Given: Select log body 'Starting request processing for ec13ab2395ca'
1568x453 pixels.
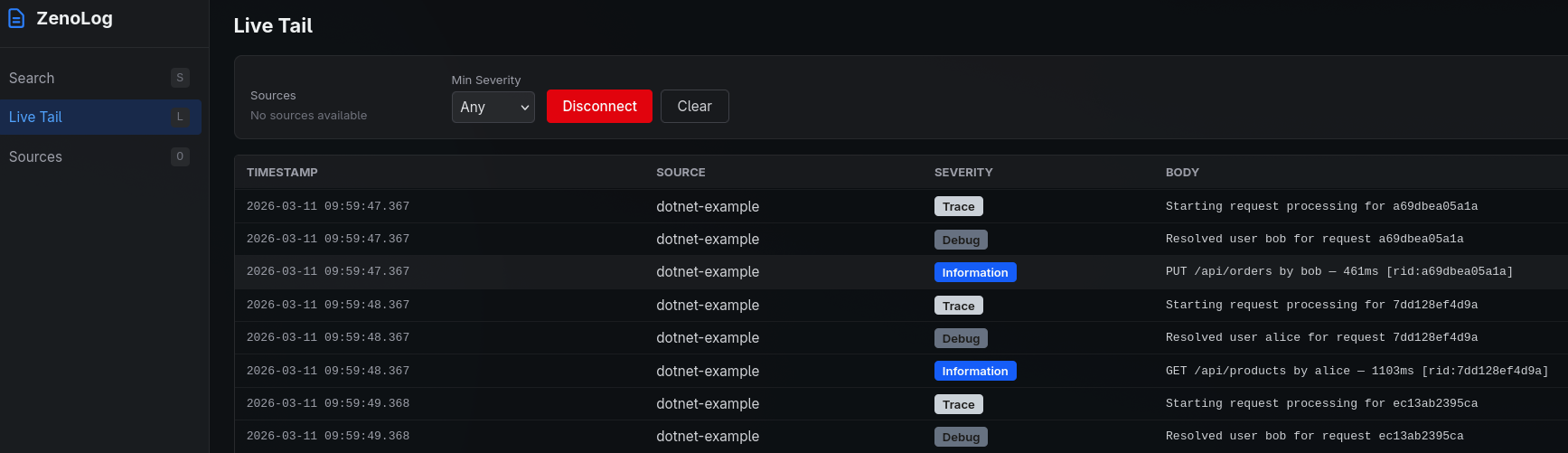Looking at the screenshot, I should click(x=1321, y=403).
